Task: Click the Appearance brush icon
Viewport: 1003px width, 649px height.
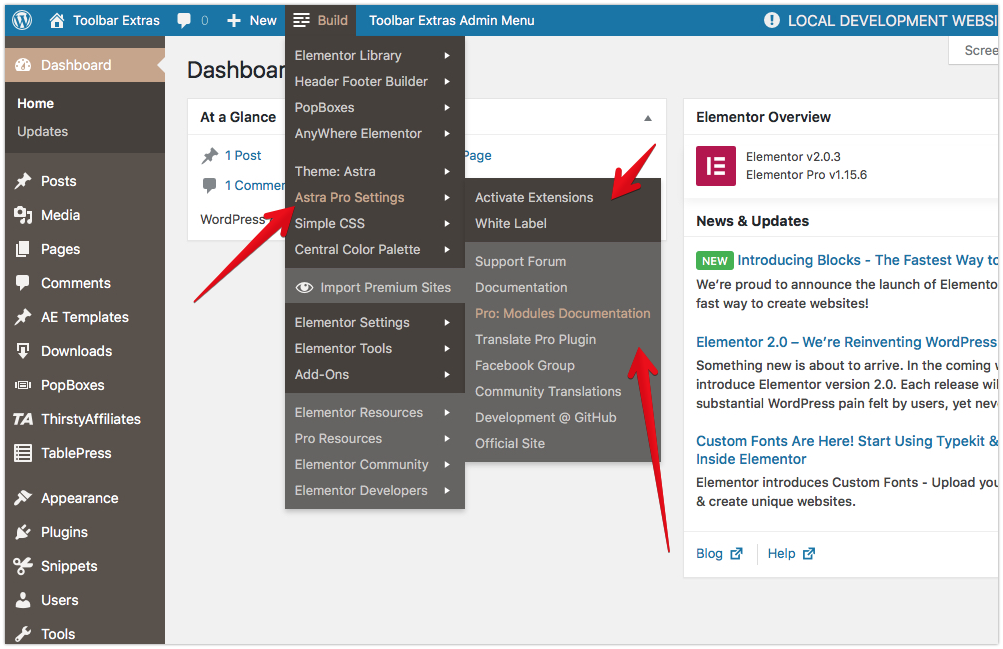Action: pos(23,497)
